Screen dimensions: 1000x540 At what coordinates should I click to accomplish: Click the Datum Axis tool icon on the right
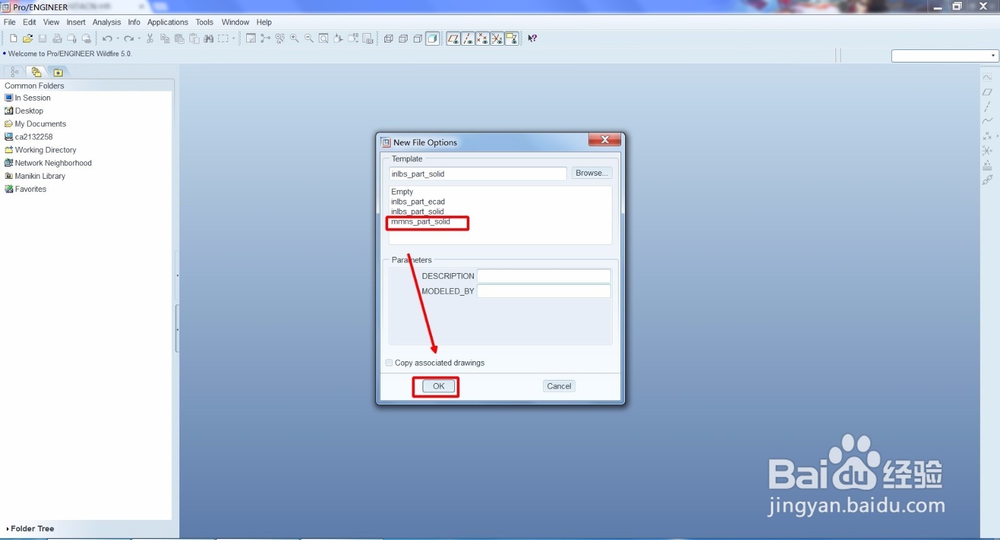coord(987,106)
